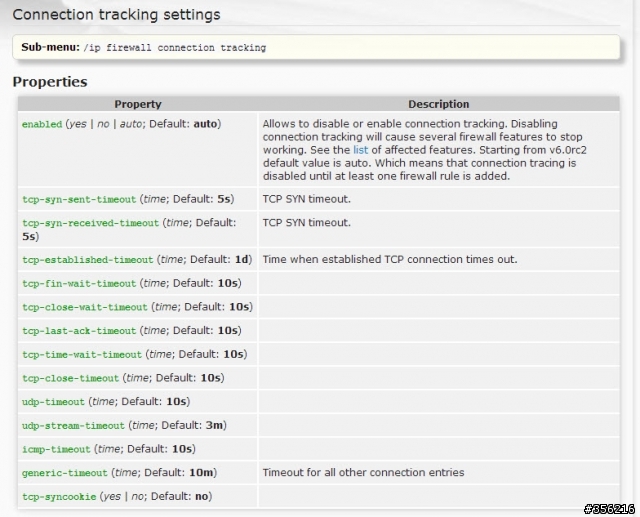Click the 'enabled' property name
The width and height of the screenshot is (640, 517).
(x=42, y=124)
